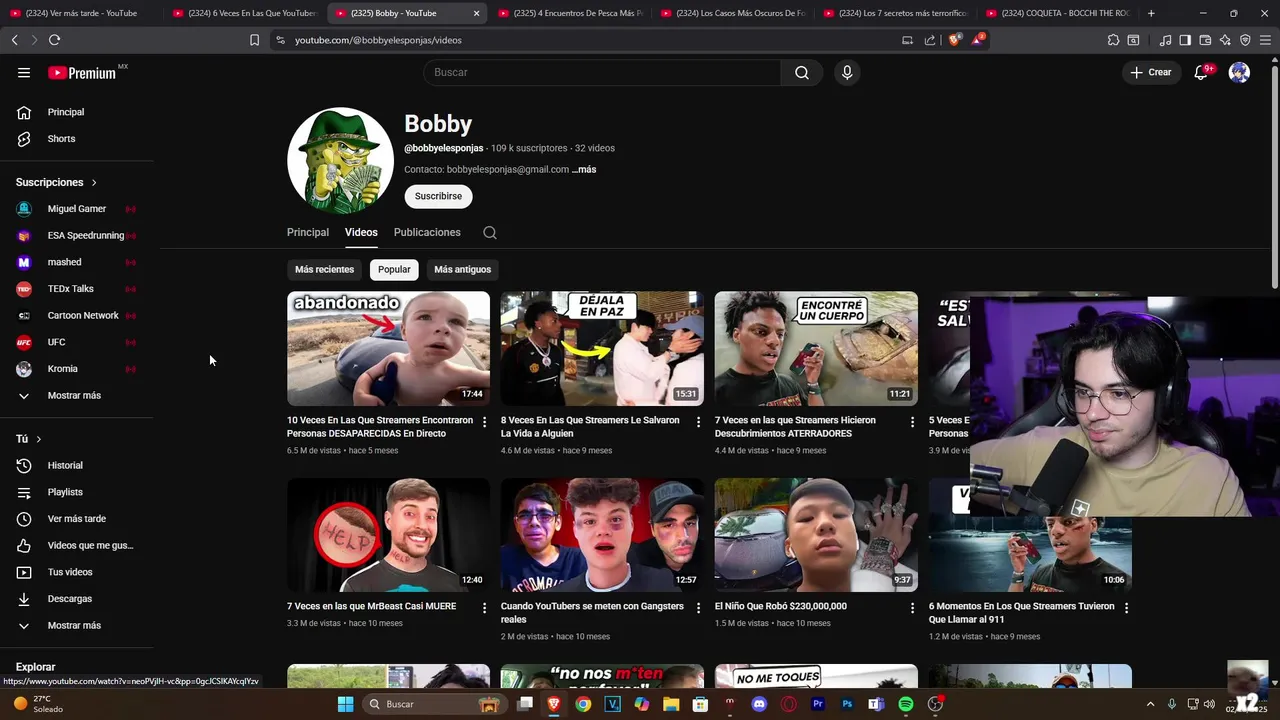Show hidden system tray icons
1280x720 pixels.
coord(1150,704)
